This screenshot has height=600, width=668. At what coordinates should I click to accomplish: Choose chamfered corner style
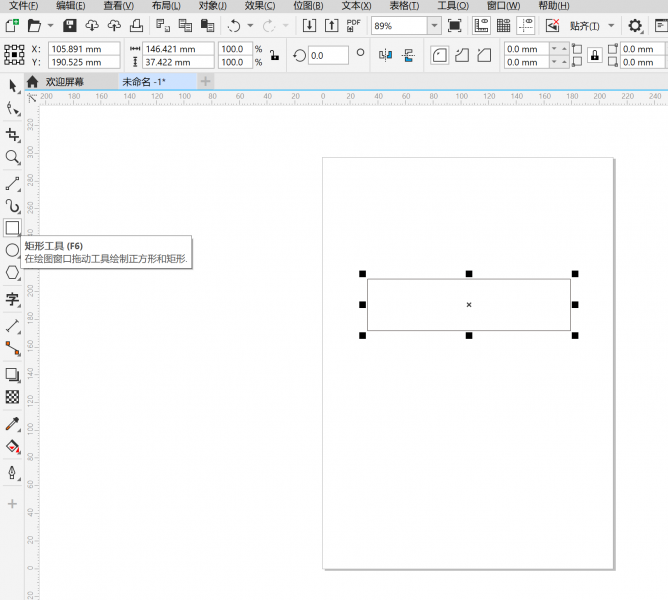(x=484, y=55)
